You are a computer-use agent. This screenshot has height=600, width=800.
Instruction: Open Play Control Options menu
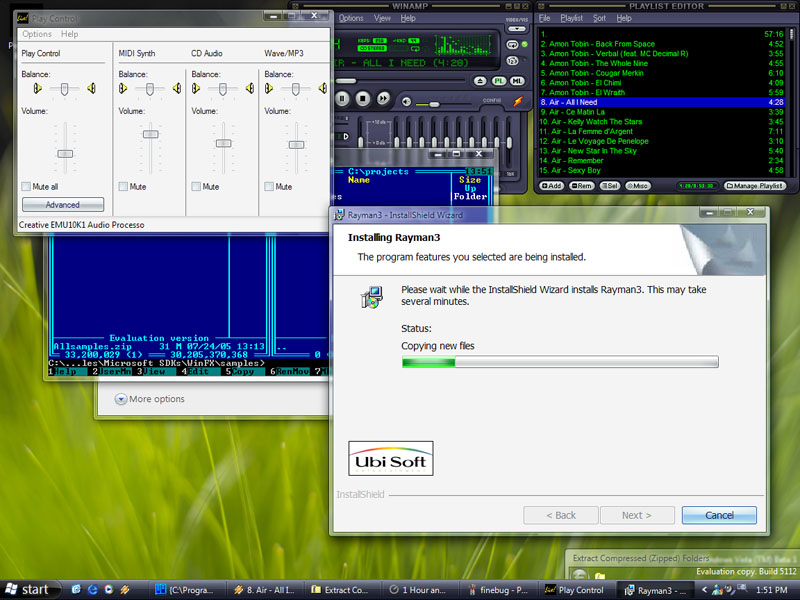37,34
